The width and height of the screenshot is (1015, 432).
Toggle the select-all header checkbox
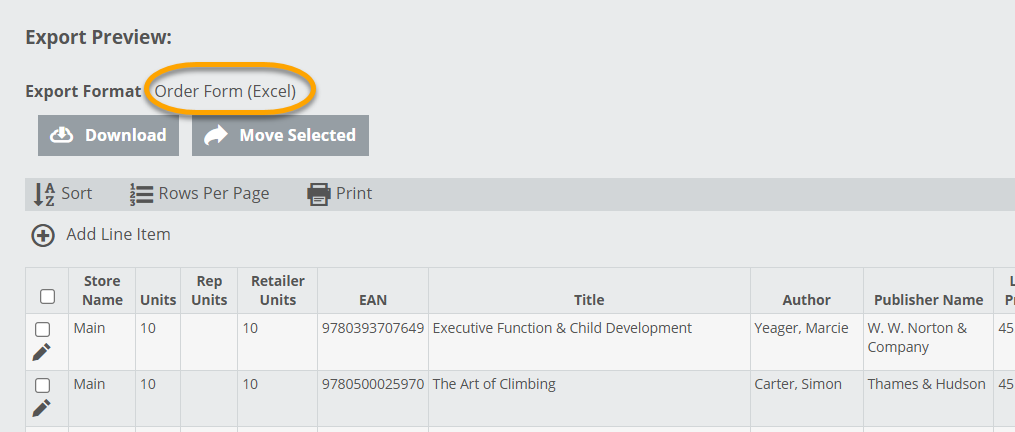pyautogui.click(x=47, y=296)
